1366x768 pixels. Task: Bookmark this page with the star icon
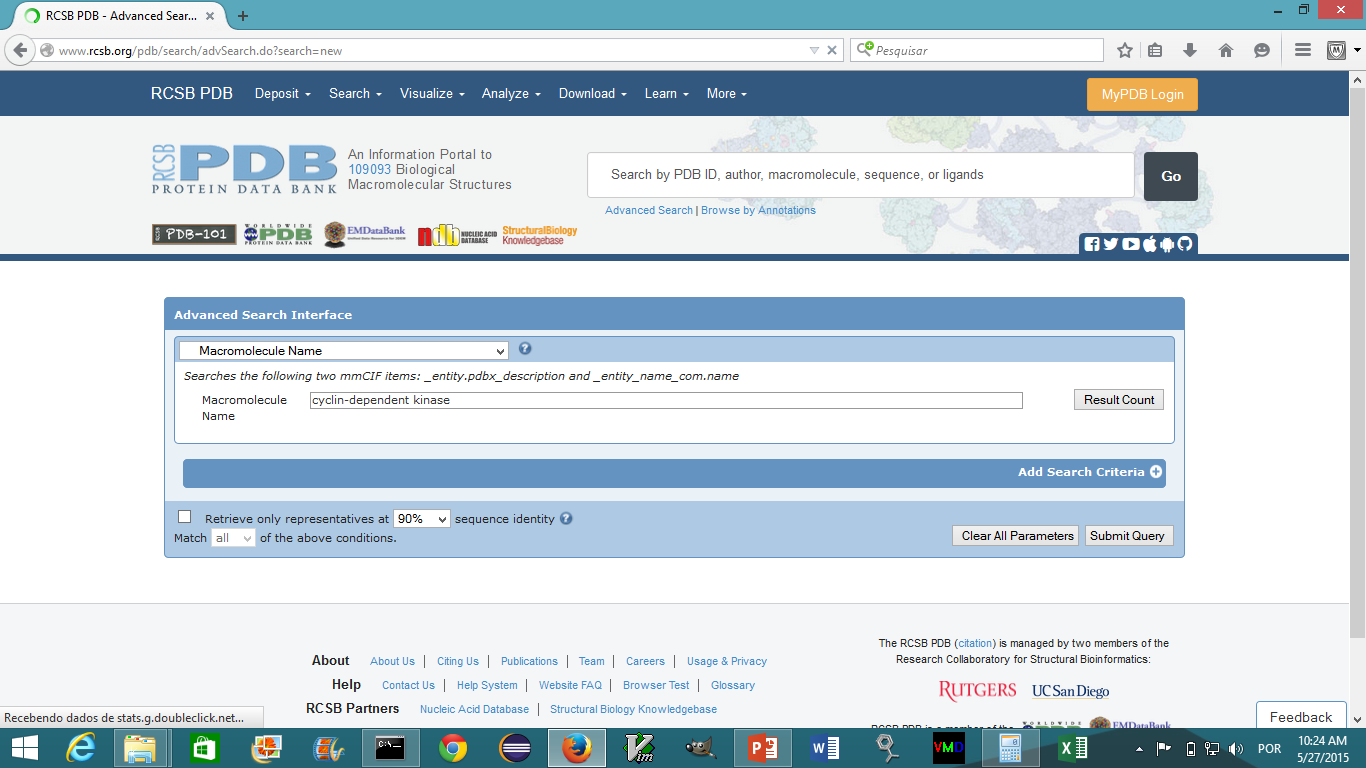1125,50
